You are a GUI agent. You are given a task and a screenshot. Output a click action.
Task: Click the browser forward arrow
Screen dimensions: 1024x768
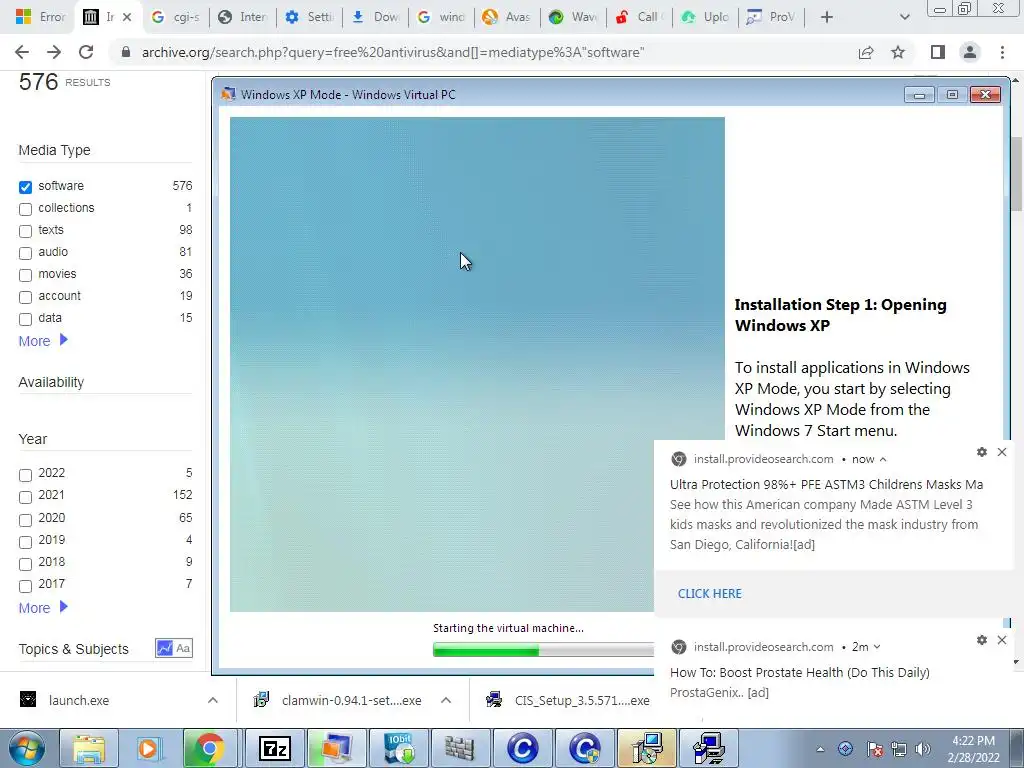coord(54,52)
